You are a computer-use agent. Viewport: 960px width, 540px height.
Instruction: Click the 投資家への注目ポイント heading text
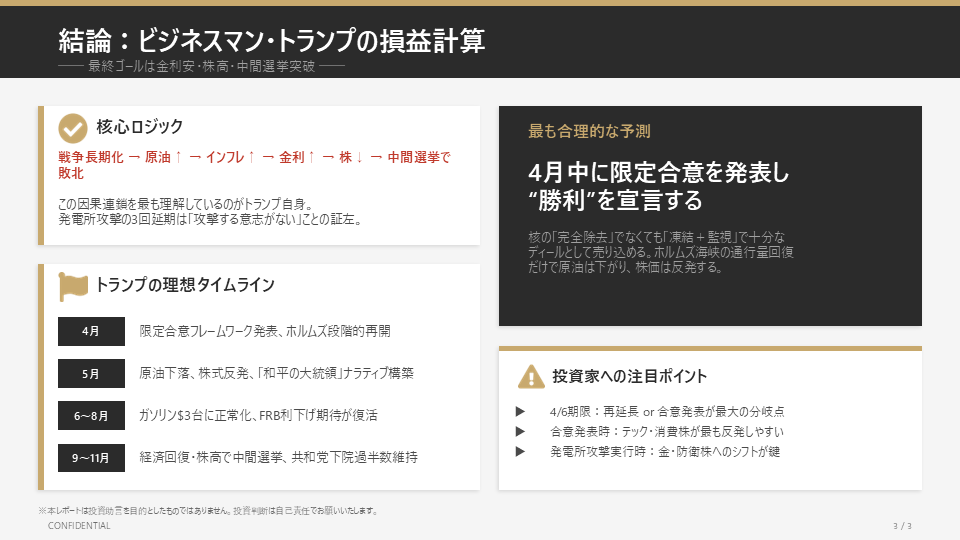click(x=630, y=376)
